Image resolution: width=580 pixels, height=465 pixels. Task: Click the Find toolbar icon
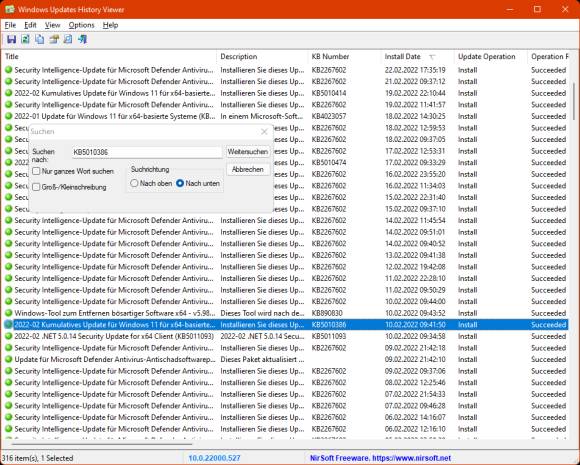(68, 39)
